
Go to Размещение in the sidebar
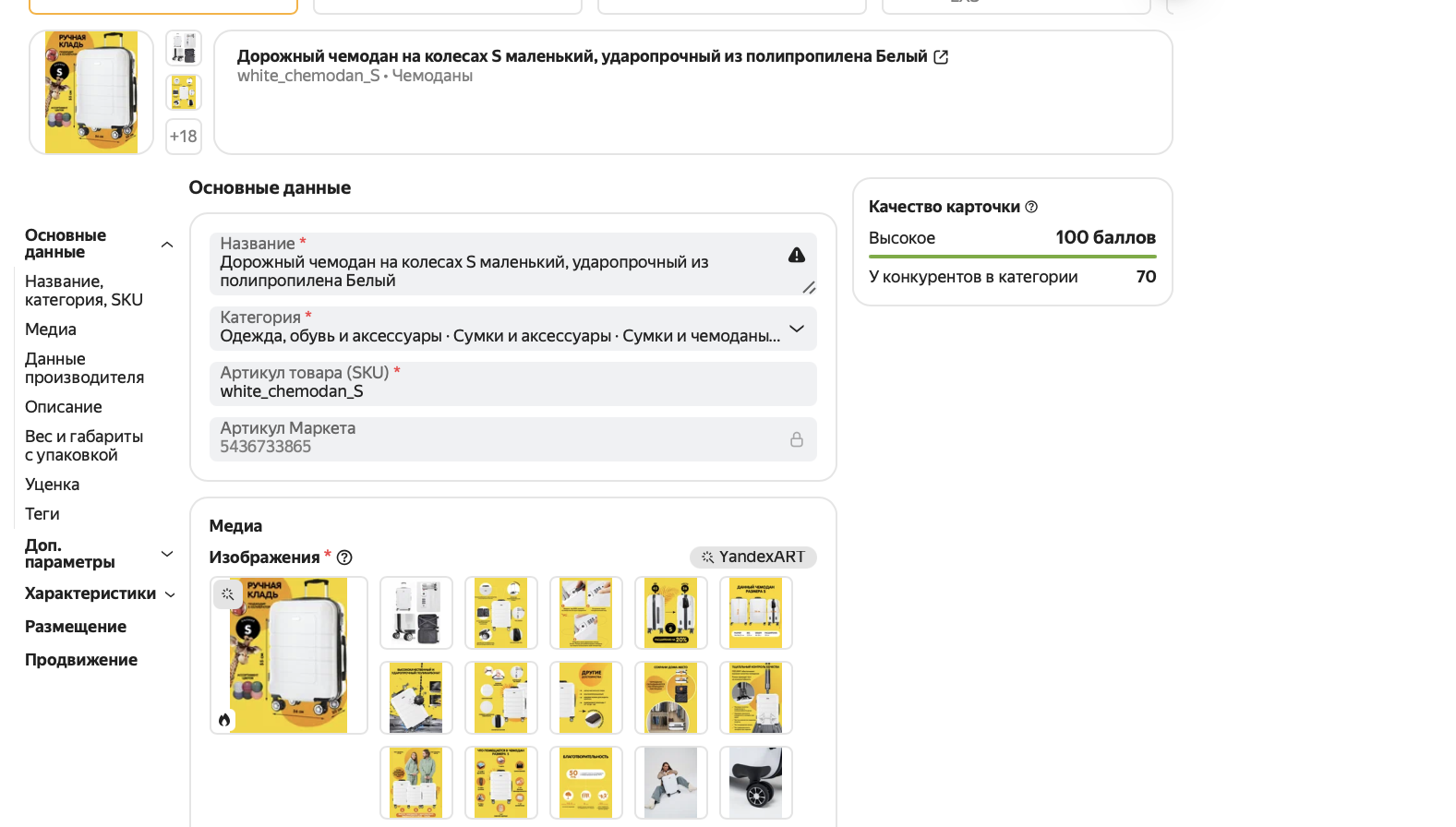76,627
